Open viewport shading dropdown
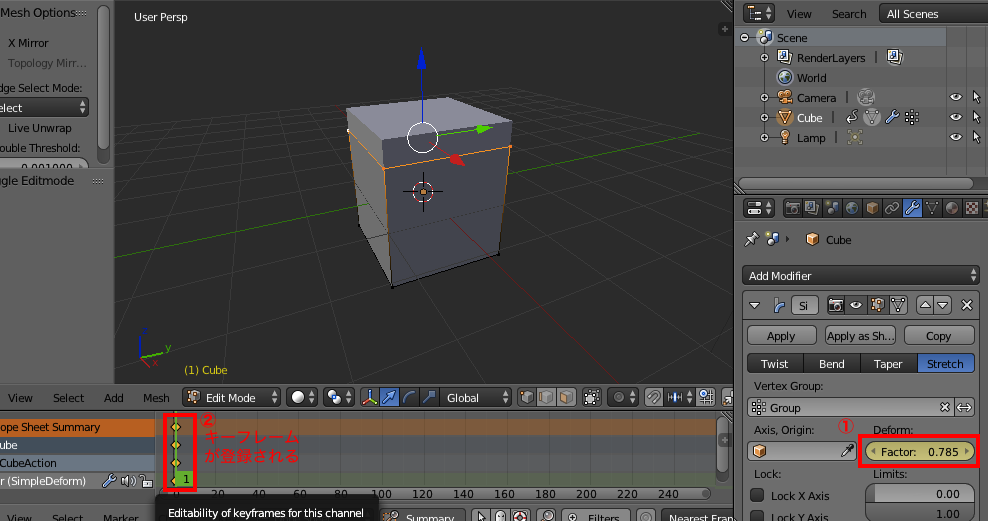988x521 pixels. point(302,398)
